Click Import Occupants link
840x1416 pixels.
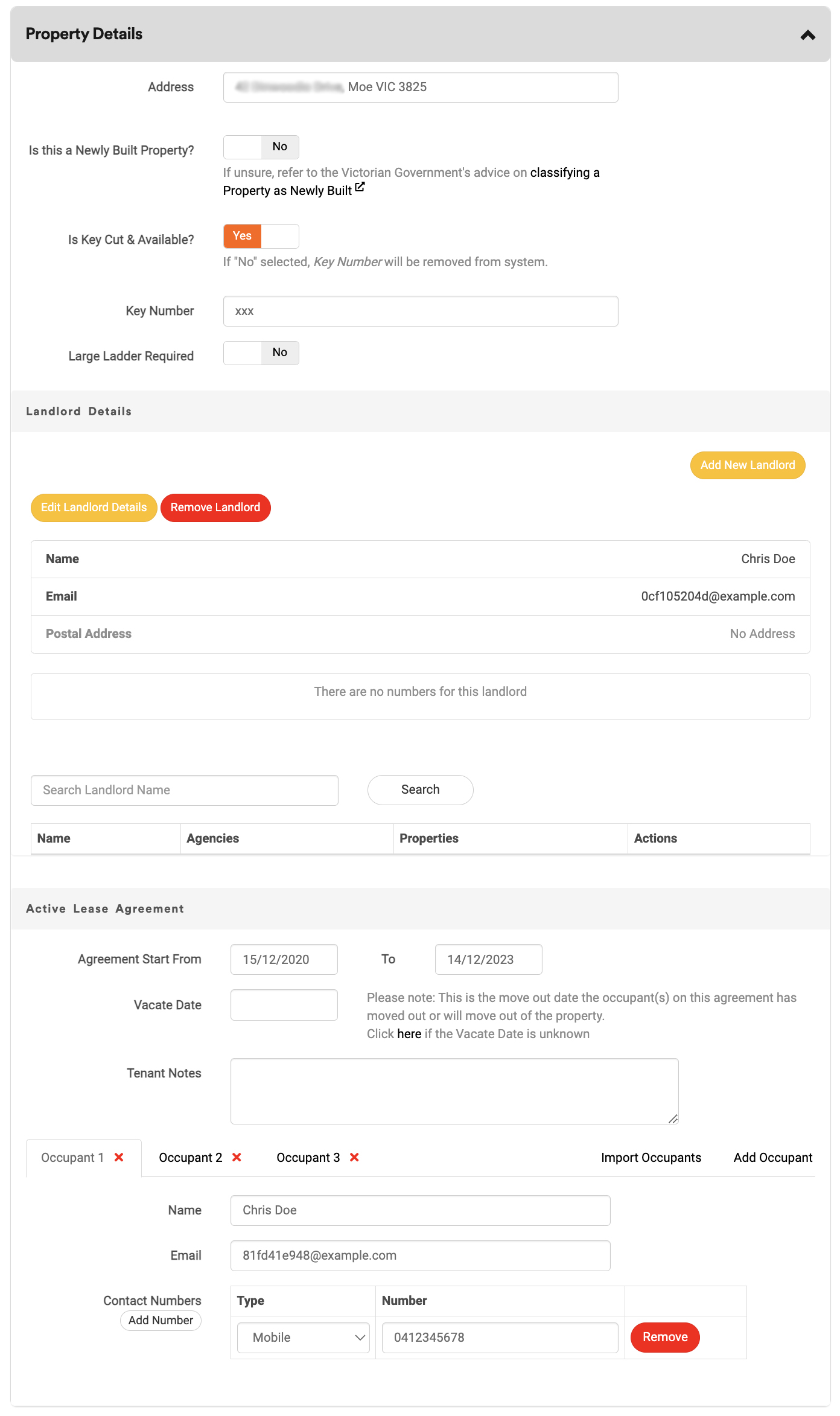[651, 1158]
